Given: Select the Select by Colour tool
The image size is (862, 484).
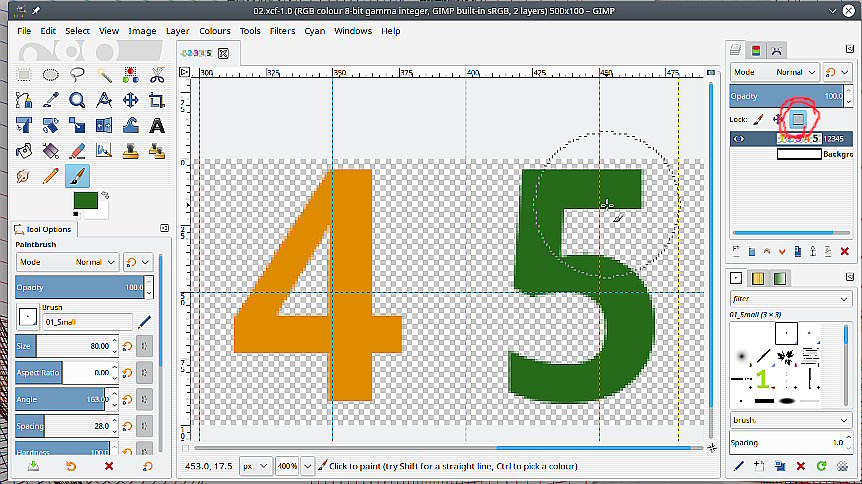Looking at the screenshot, I should 130,75.
